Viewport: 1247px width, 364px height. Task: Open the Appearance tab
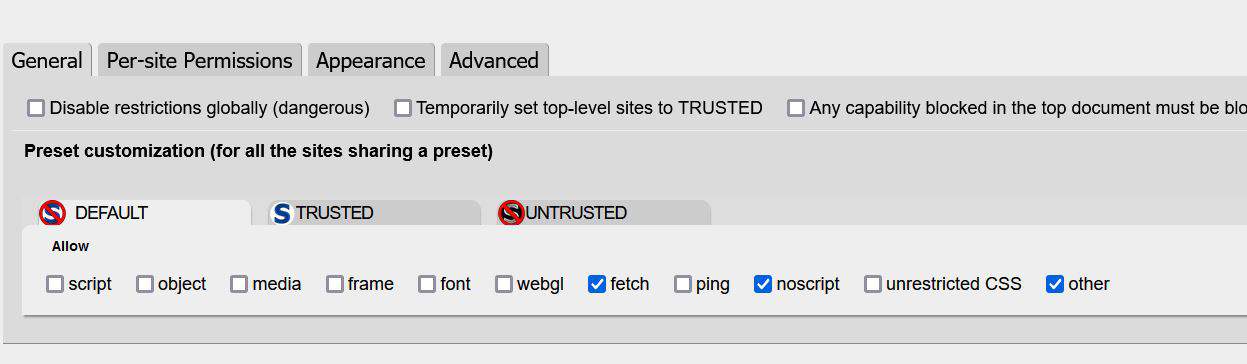point(371,60)
